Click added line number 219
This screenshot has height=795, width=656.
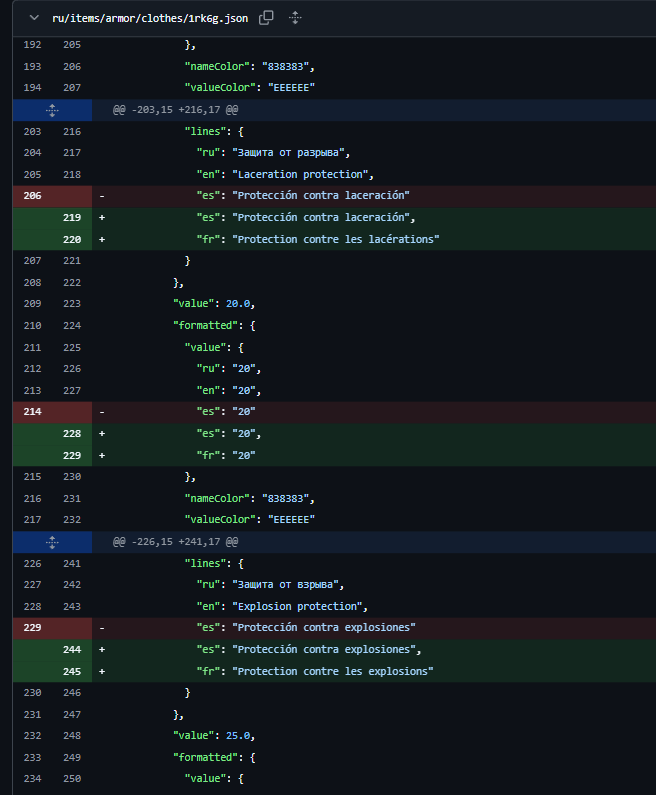coord(72,218)
